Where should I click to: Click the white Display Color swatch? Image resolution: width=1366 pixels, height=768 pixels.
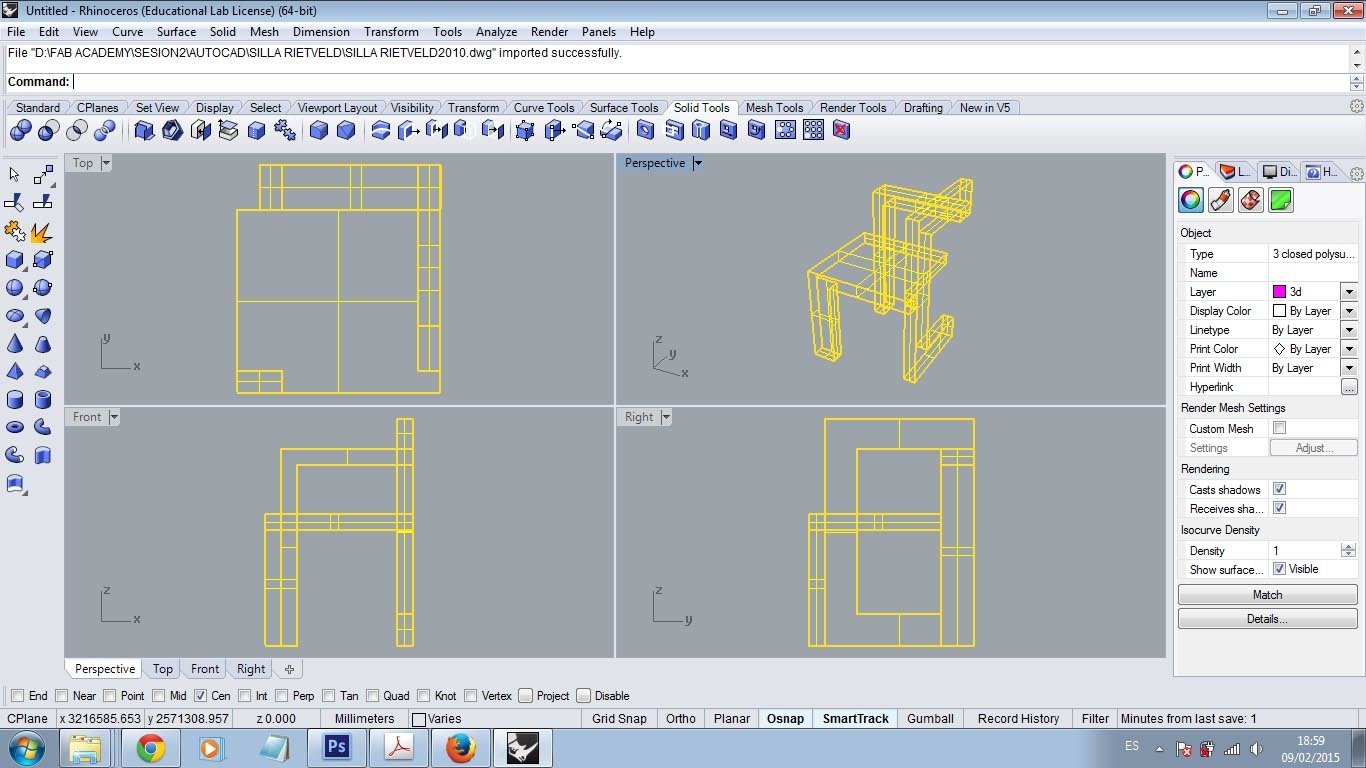(1279, 311)
